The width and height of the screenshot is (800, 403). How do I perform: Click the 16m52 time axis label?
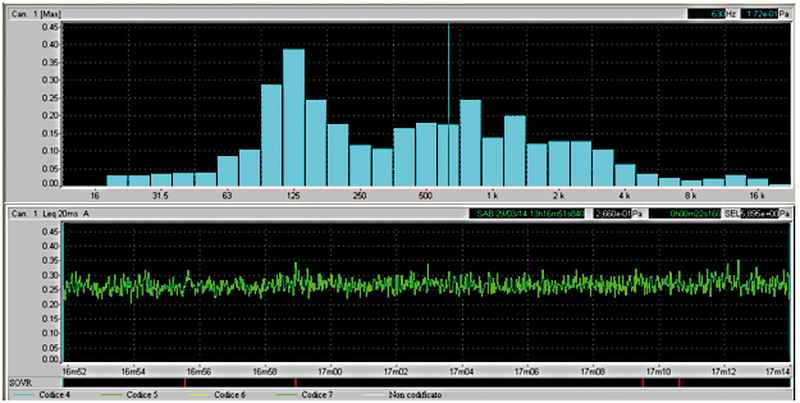click(73, 371)
